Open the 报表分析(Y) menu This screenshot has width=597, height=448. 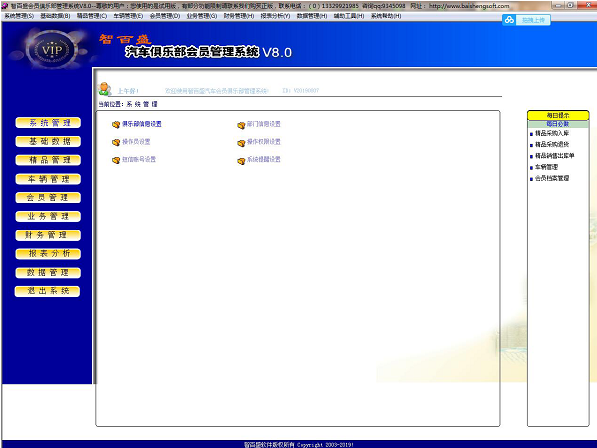pos(275,16)
